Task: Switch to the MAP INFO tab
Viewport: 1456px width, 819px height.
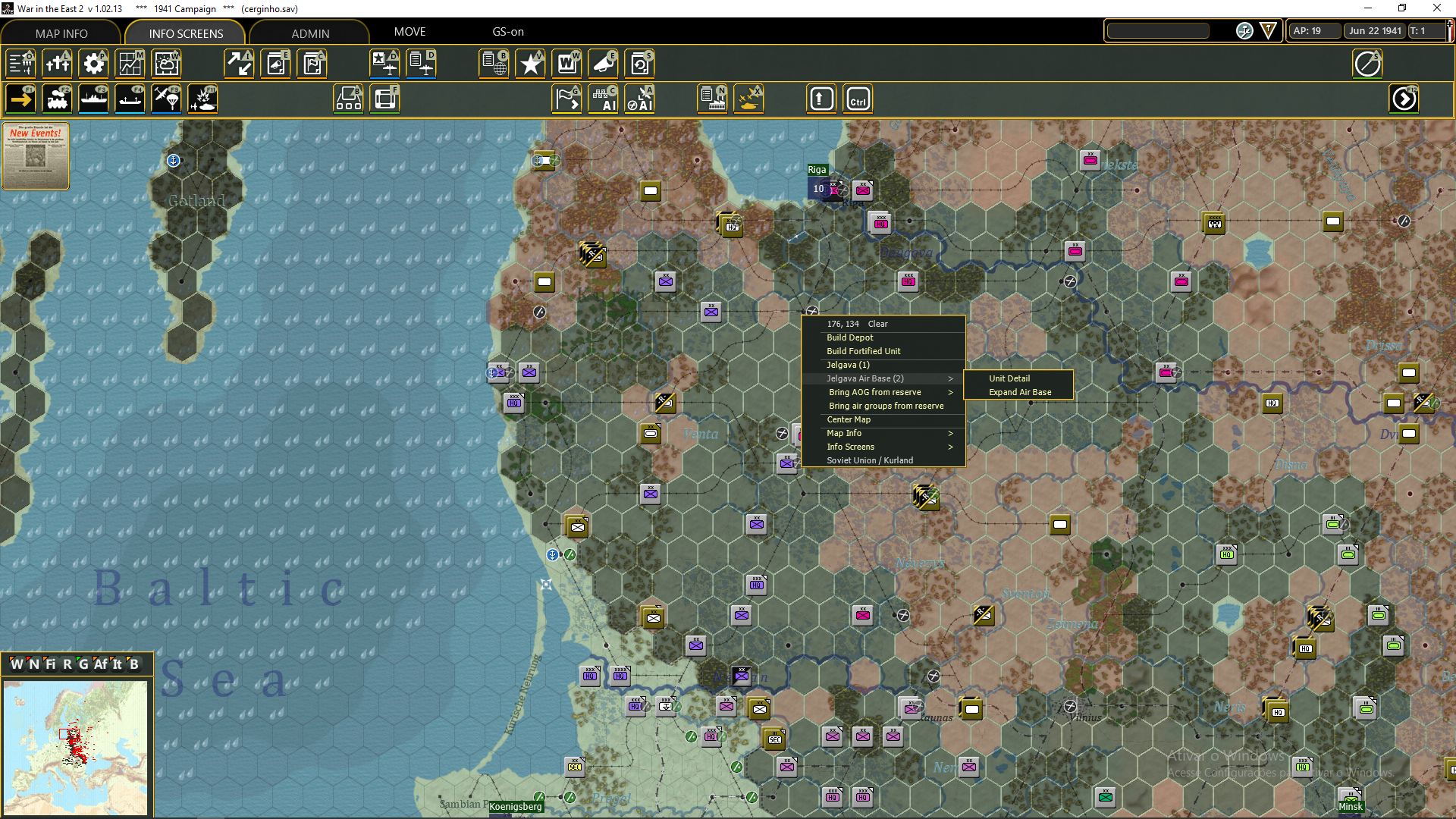Action: tap(61, 33)
